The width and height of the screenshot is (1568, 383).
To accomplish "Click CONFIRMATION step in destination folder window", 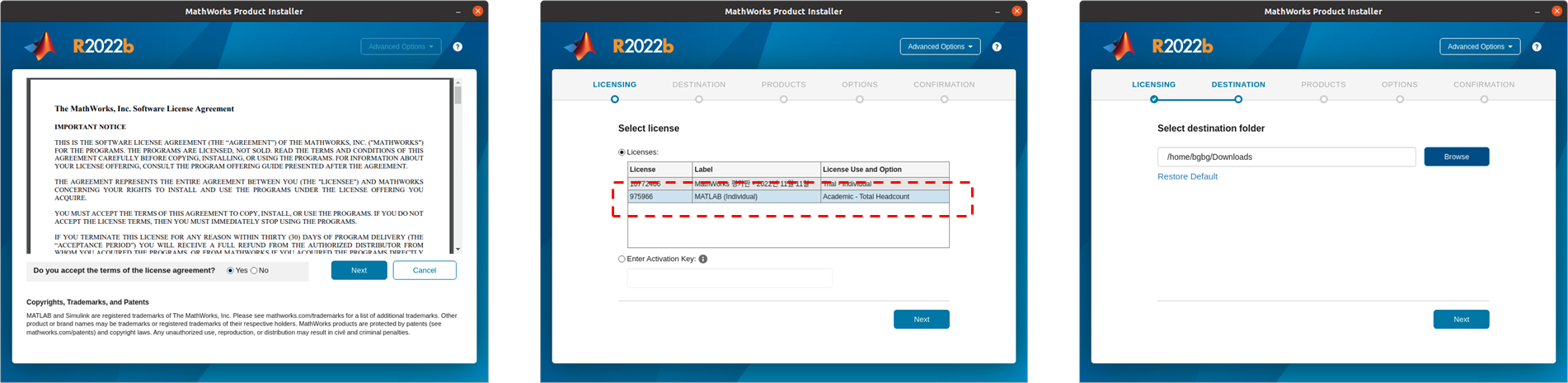I will pyautogui.click(x=1484, y=85).
